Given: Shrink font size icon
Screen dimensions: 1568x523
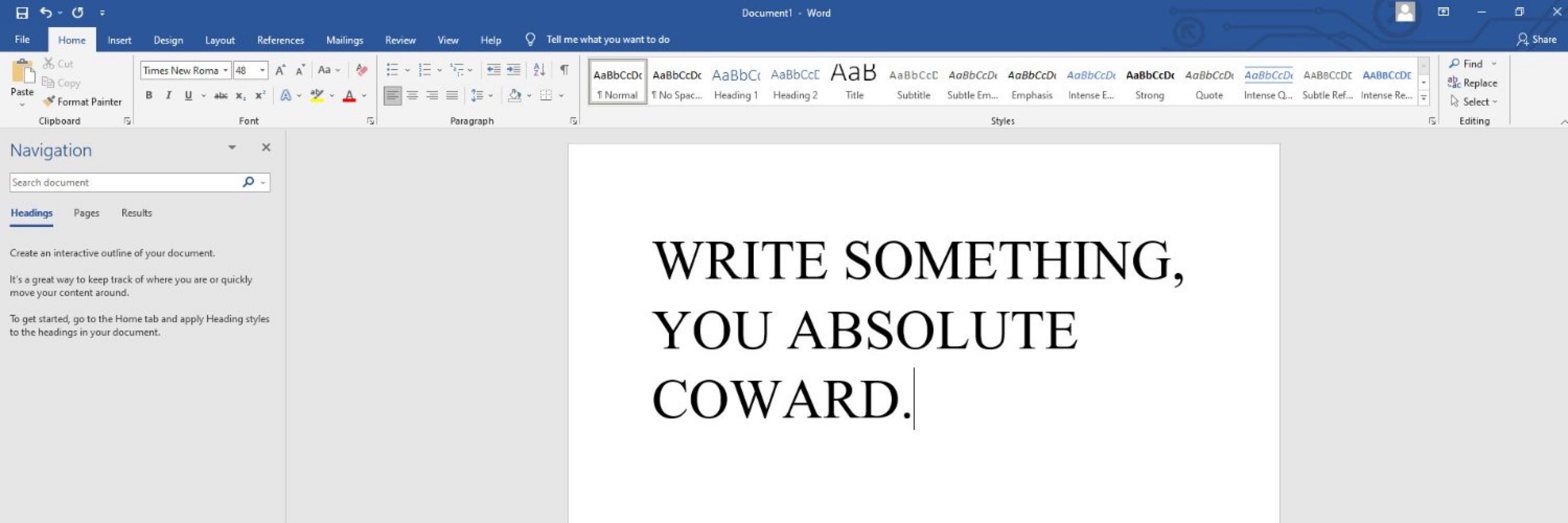Looking at the screenshot, I should click(300, 70).
